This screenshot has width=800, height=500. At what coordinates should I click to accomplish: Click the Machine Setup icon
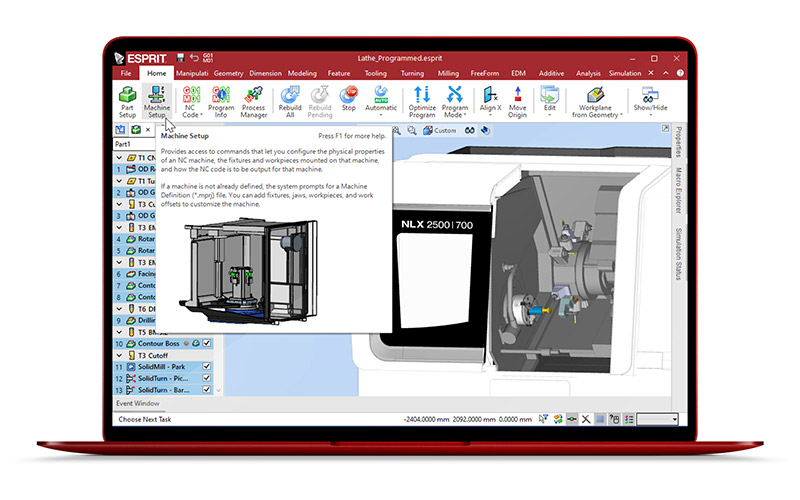pos(157,100)
